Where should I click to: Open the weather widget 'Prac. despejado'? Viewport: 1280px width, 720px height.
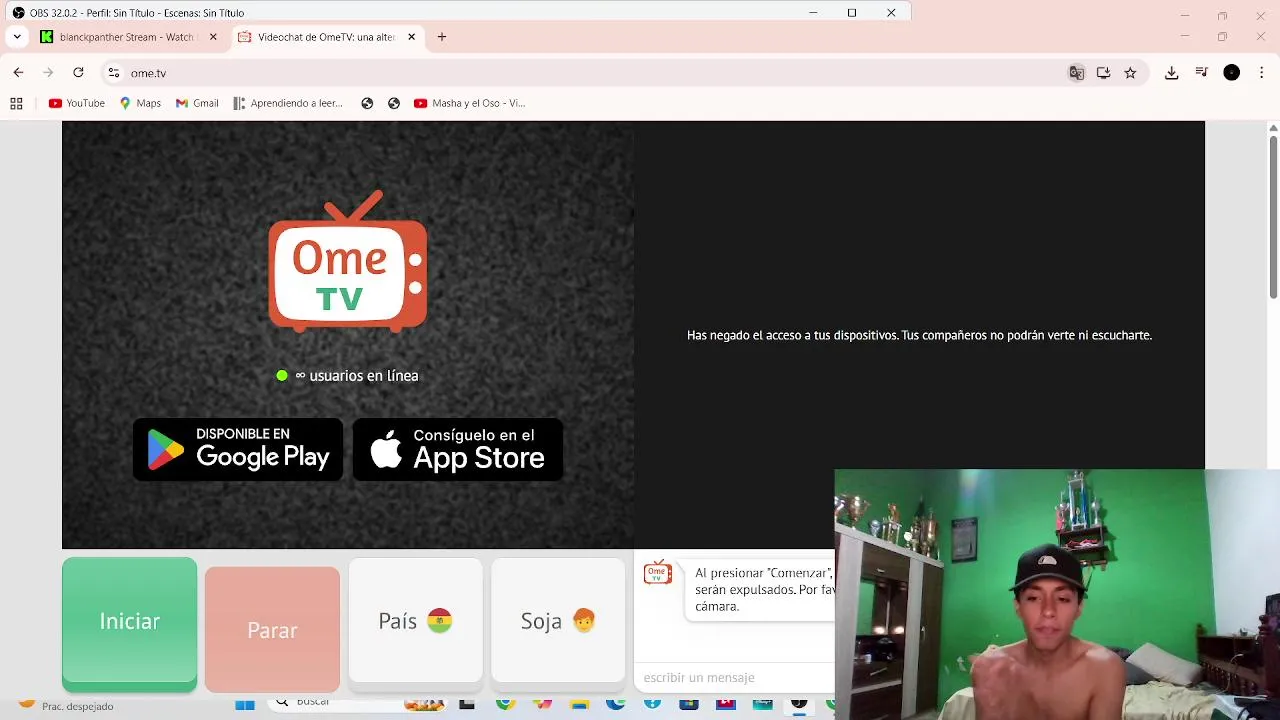pos(66,706)
